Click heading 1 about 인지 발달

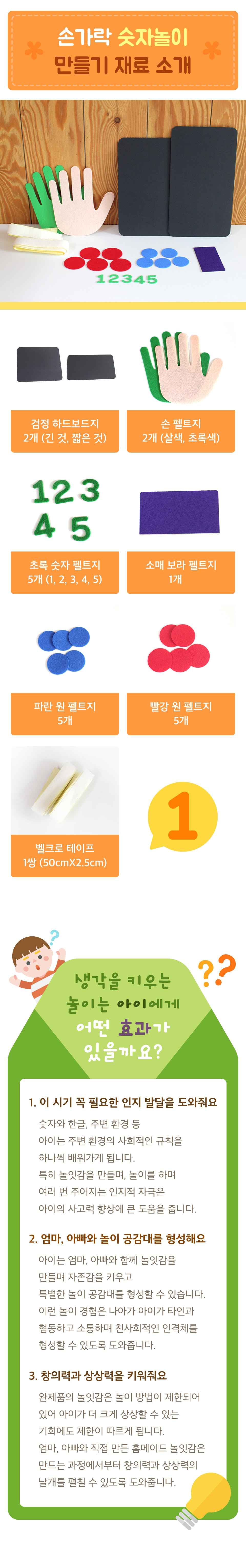(123, 1102)
